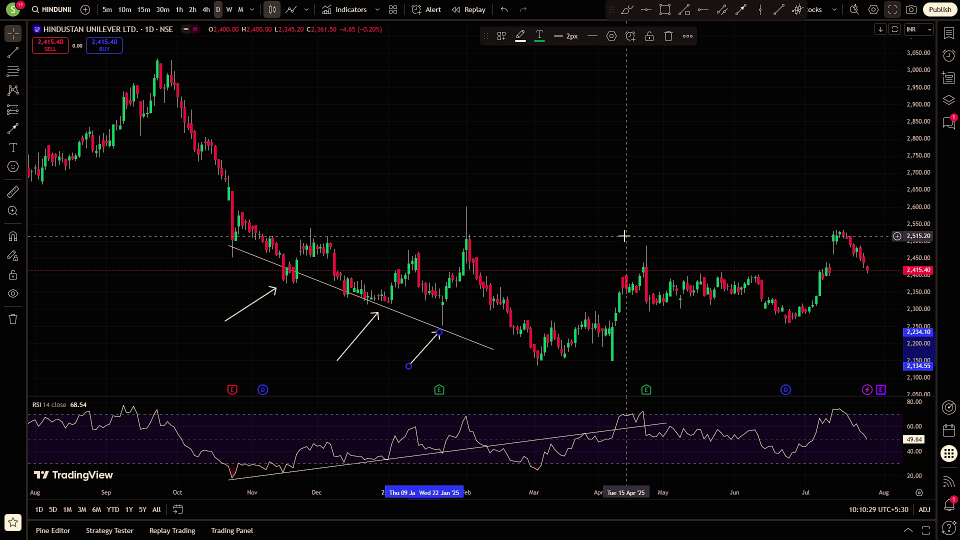Take a chart snapshot with camera icon
The height and width of the screenshot is (540, 960).
[x=912, y=10]
